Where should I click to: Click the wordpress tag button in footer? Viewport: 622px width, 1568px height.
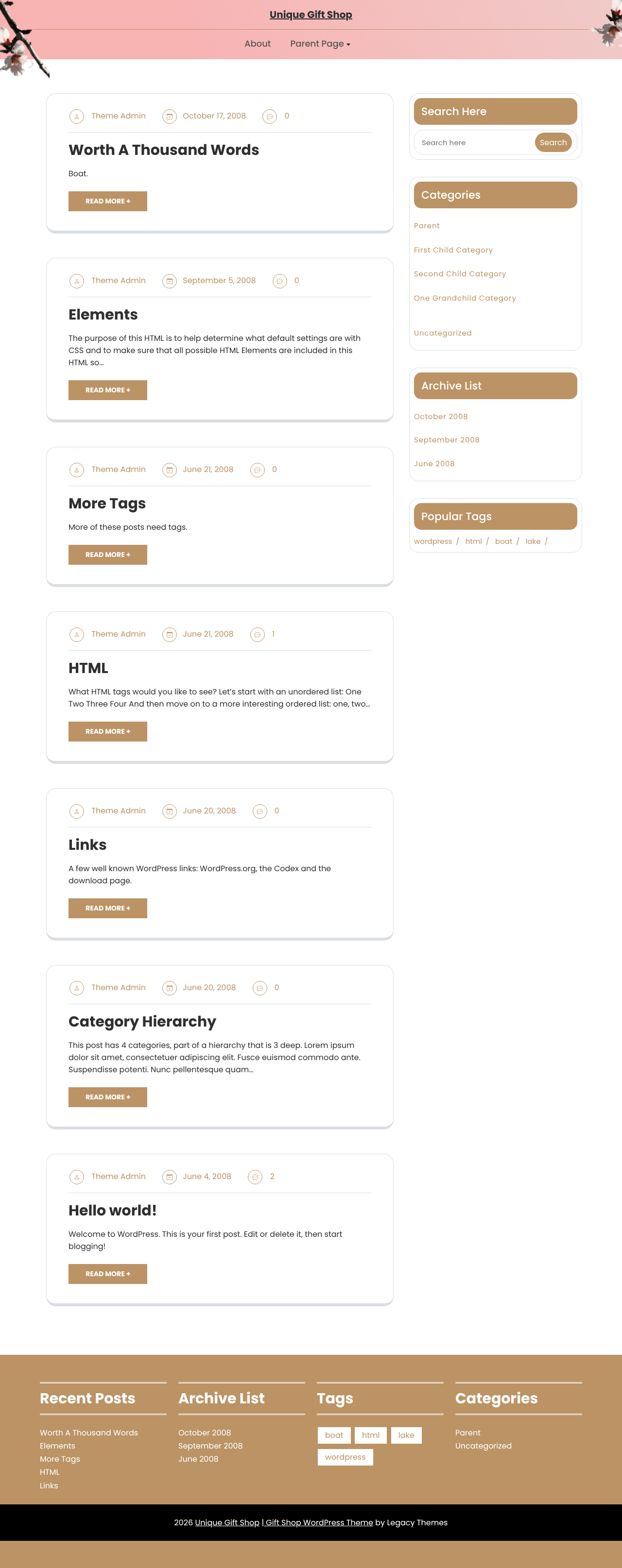(345, 1457)
